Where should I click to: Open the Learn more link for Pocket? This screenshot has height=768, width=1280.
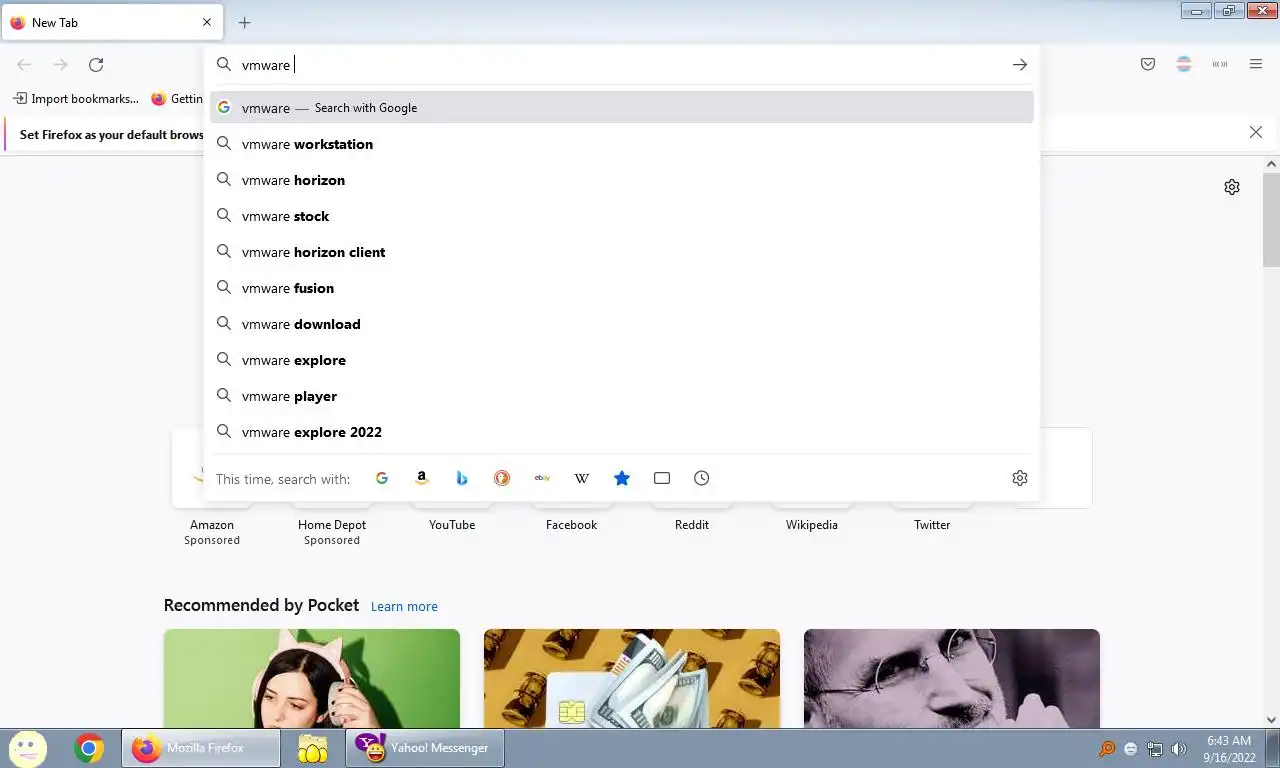404,606
